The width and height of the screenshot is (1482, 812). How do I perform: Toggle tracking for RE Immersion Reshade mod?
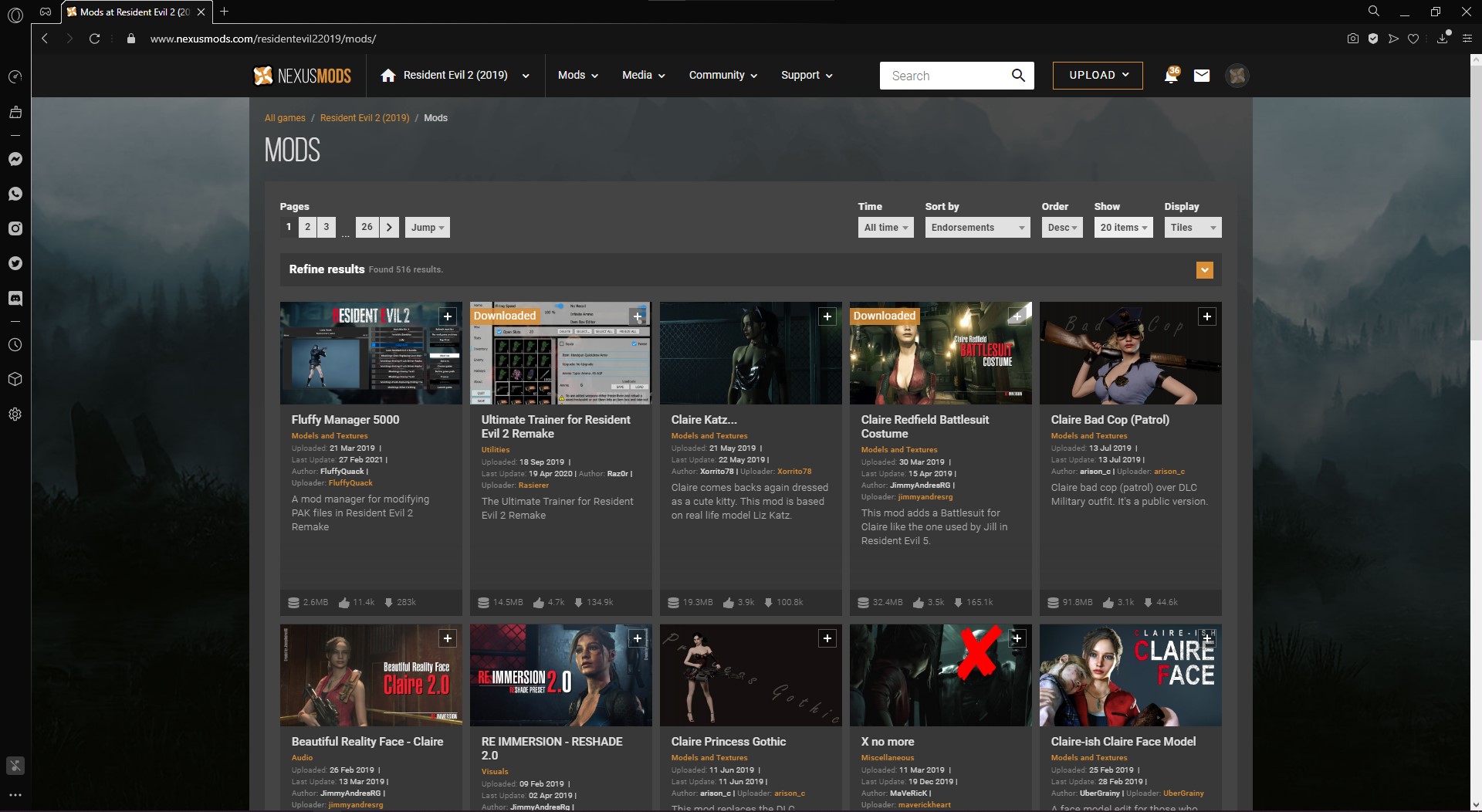pos(638,638)
